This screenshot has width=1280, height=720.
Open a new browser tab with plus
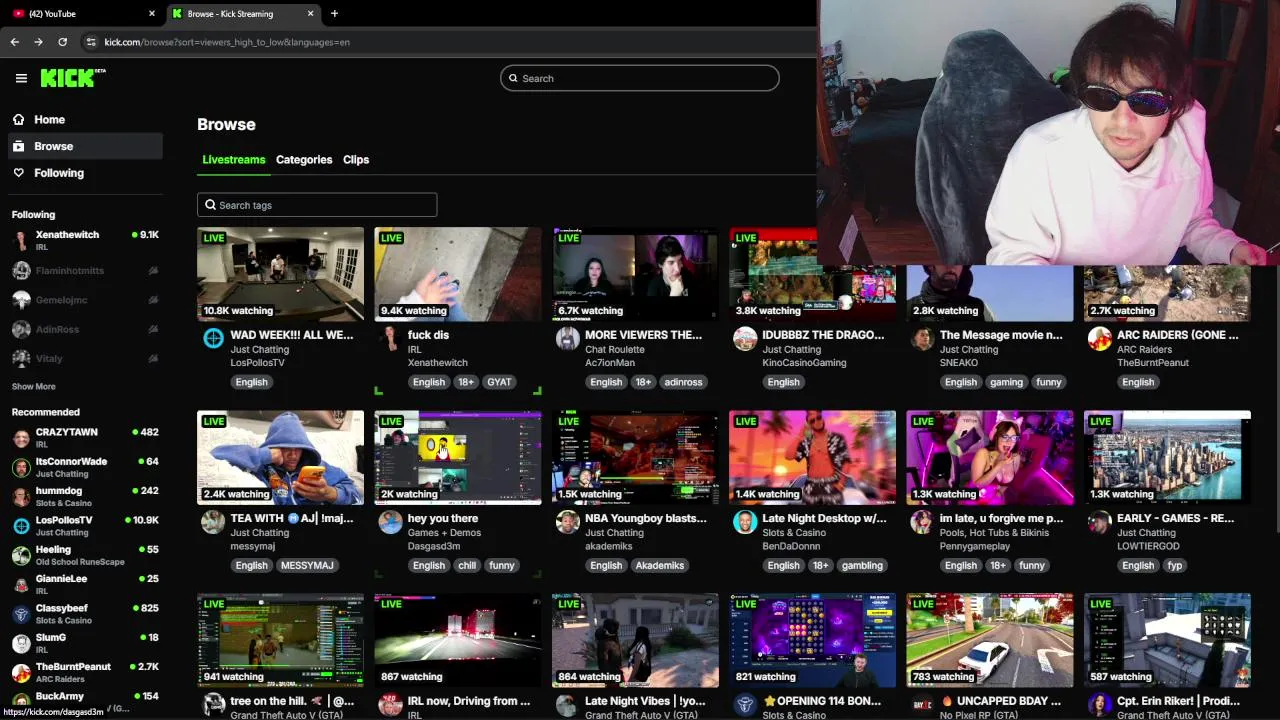point(334,14)
